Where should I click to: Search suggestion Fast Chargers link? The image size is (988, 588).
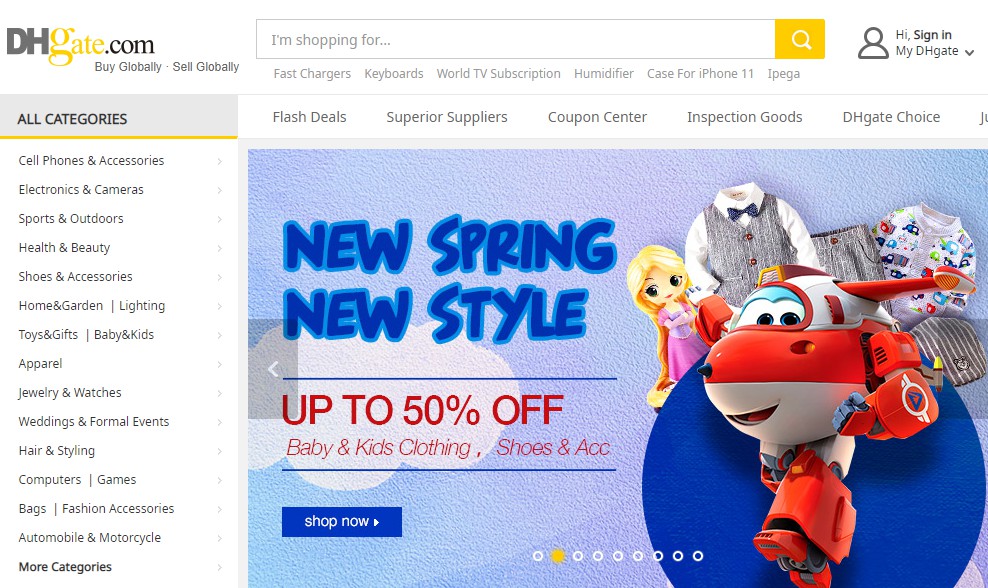[312, 74]
